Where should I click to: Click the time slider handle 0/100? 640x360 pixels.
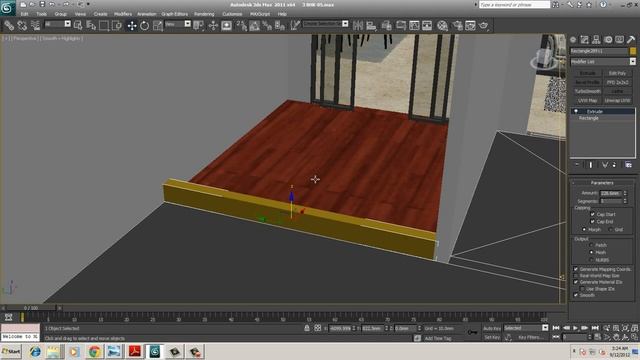(31, 308)
